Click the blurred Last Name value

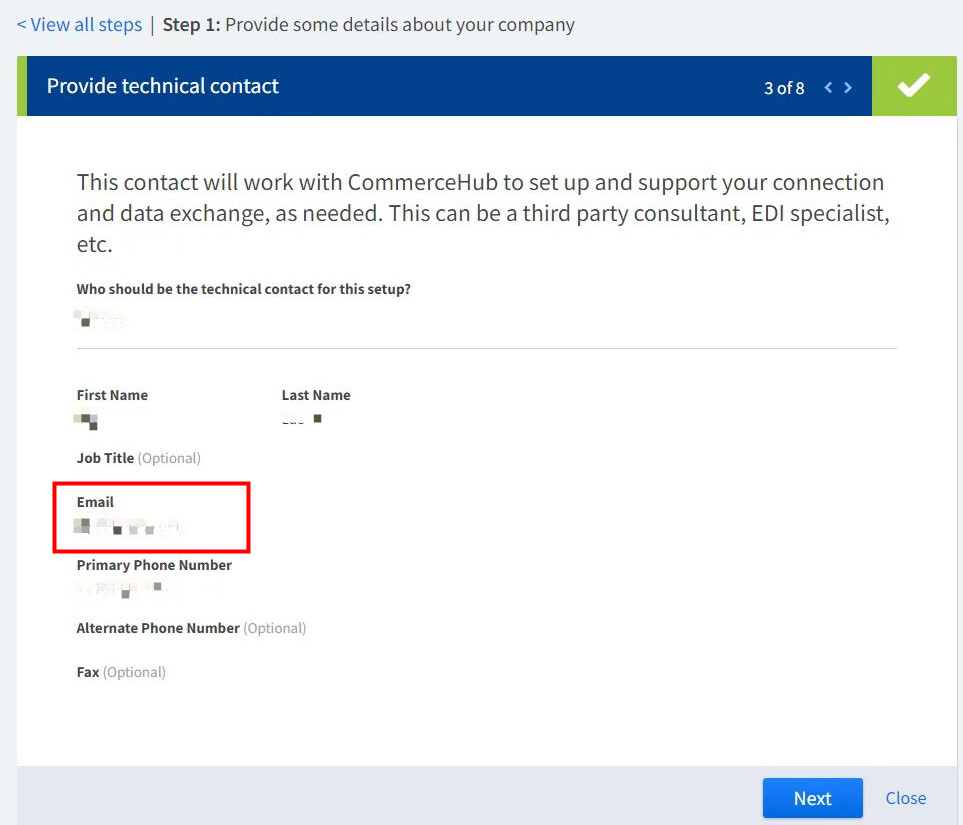[x=301, y=420]
